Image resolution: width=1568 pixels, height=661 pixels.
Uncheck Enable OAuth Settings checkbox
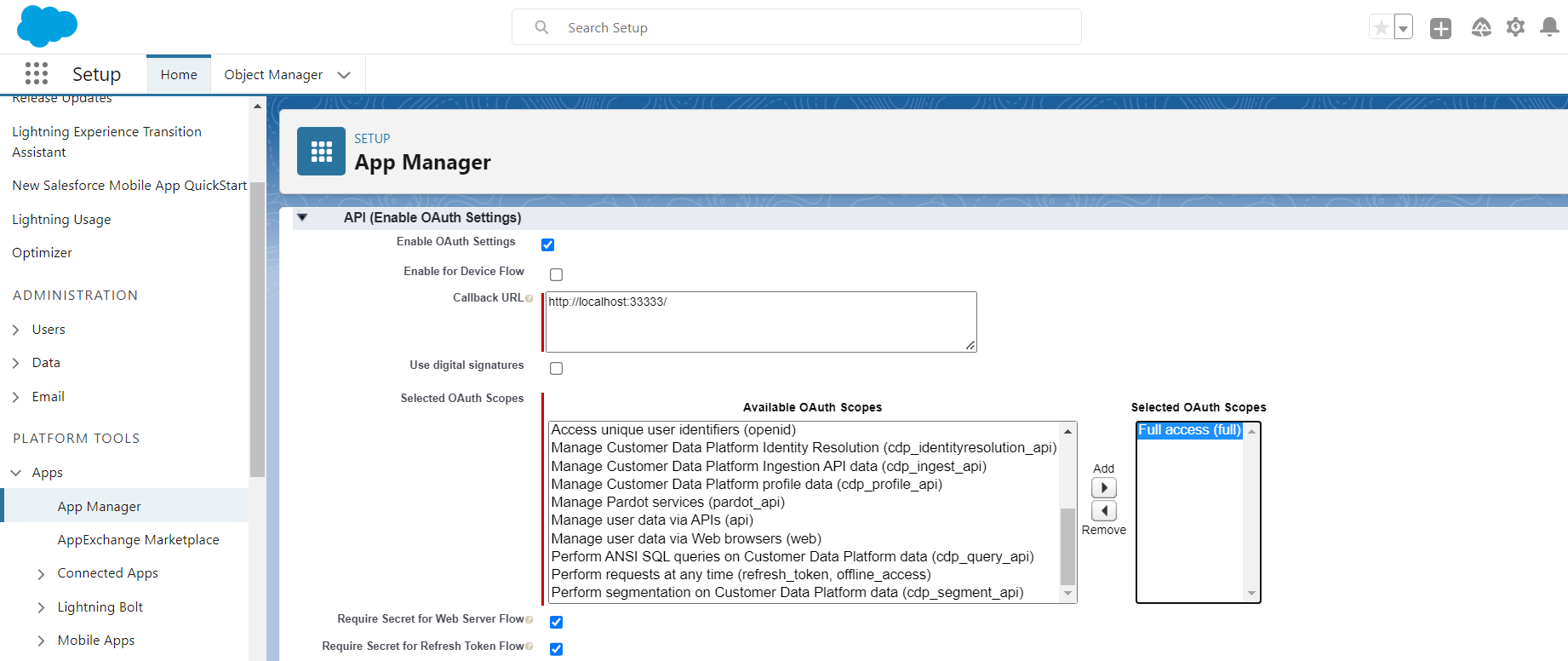pyautogui.click(x=548, y=245)
